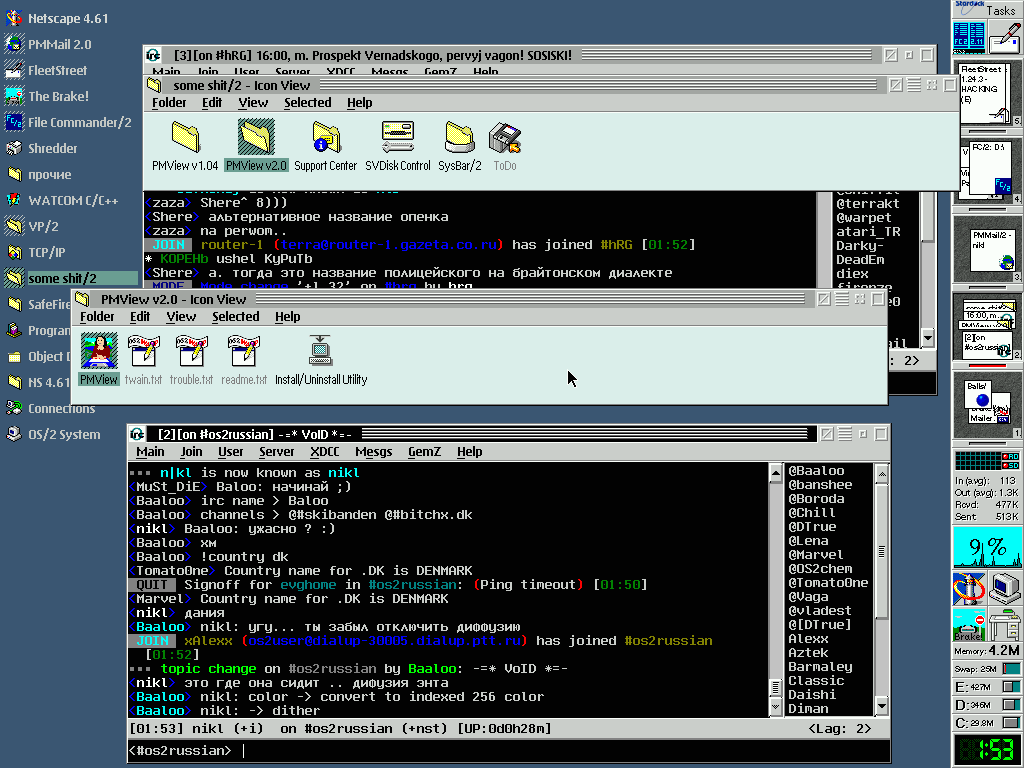Open the SysBar/2 folder icon
The image size is (1024, 768).
click(x=460, y=146)
